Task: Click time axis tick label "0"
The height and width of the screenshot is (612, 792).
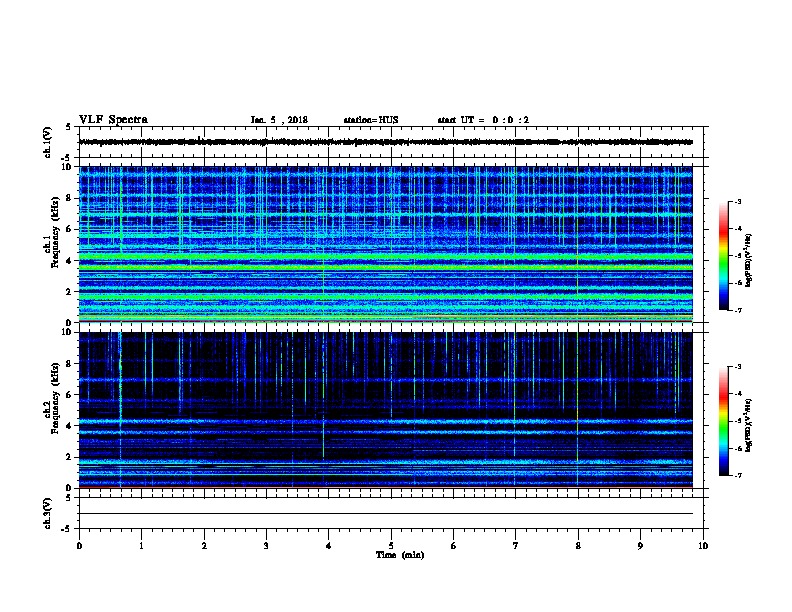Action: [79, 545]
